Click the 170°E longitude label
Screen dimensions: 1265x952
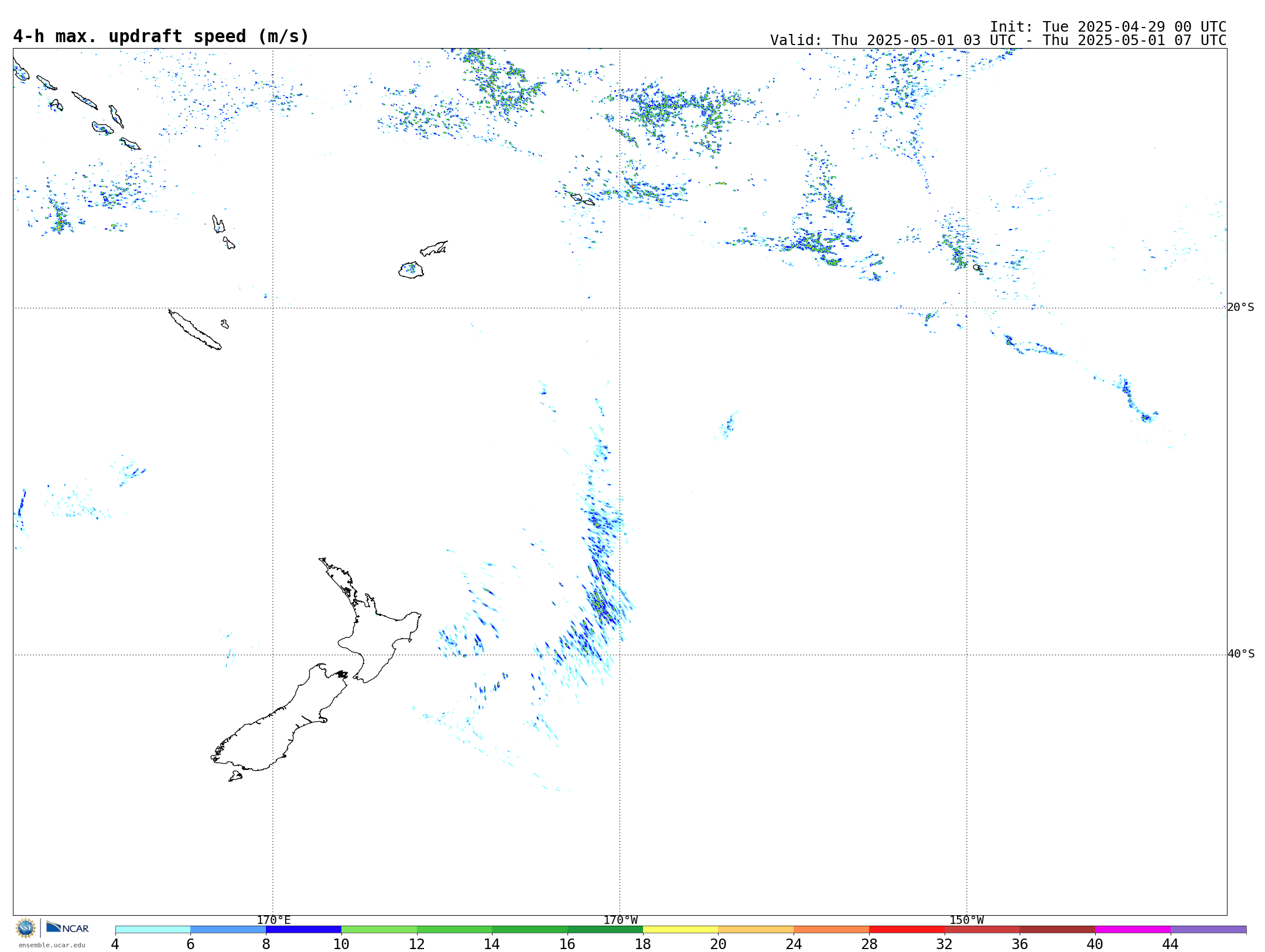tap(273, 920)
